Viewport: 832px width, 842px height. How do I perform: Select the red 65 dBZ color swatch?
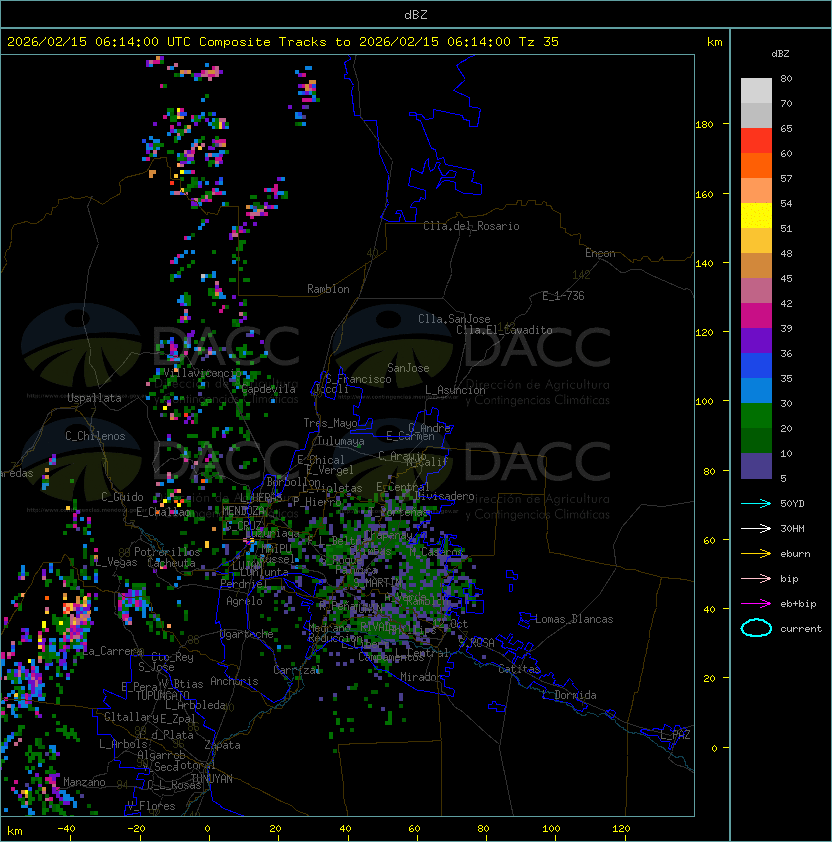click(x=756, y=141)
